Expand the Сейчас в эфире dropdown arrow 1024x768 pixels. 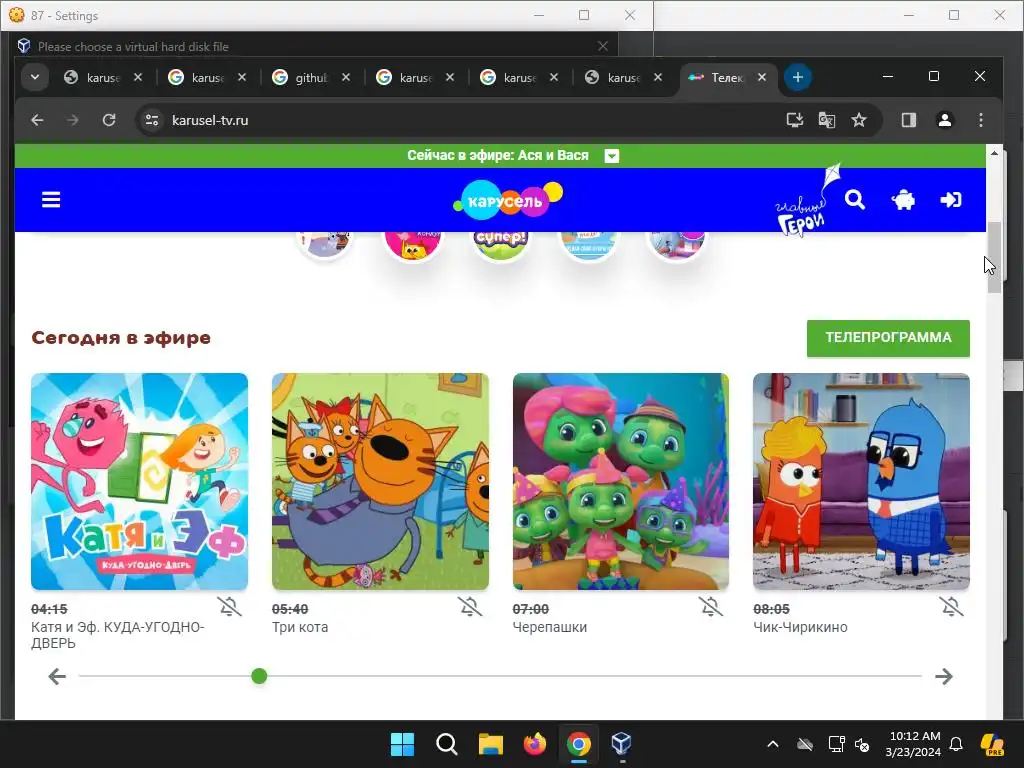[x=612, y=156]
